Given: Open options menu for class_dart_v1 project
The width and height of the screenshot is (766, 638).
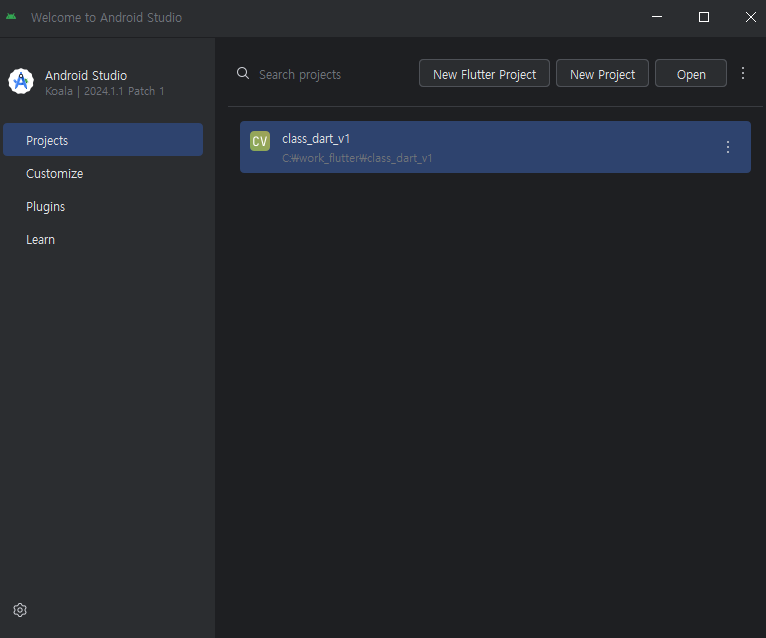Looking at the screenshot, I should (728, 147).
